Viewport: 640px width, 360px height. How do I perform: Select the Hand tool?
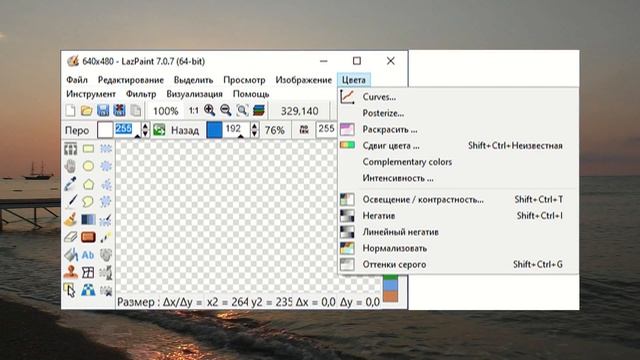click(70, 166)
